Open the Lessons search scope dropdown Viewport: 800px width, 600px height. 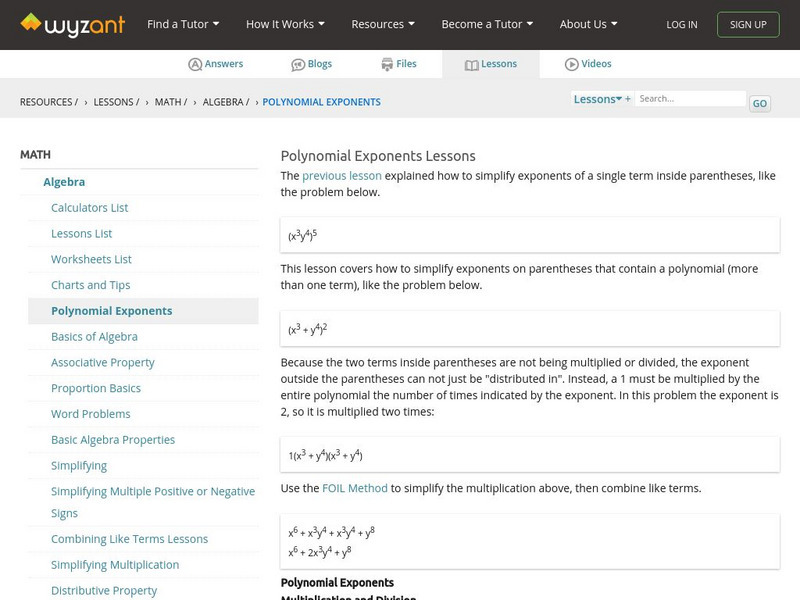599,99
